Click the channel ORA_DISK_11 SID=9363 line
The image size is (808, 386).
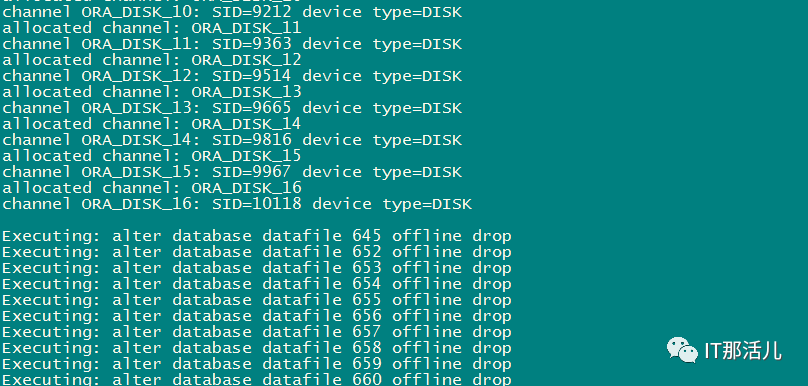coord(232,44)
